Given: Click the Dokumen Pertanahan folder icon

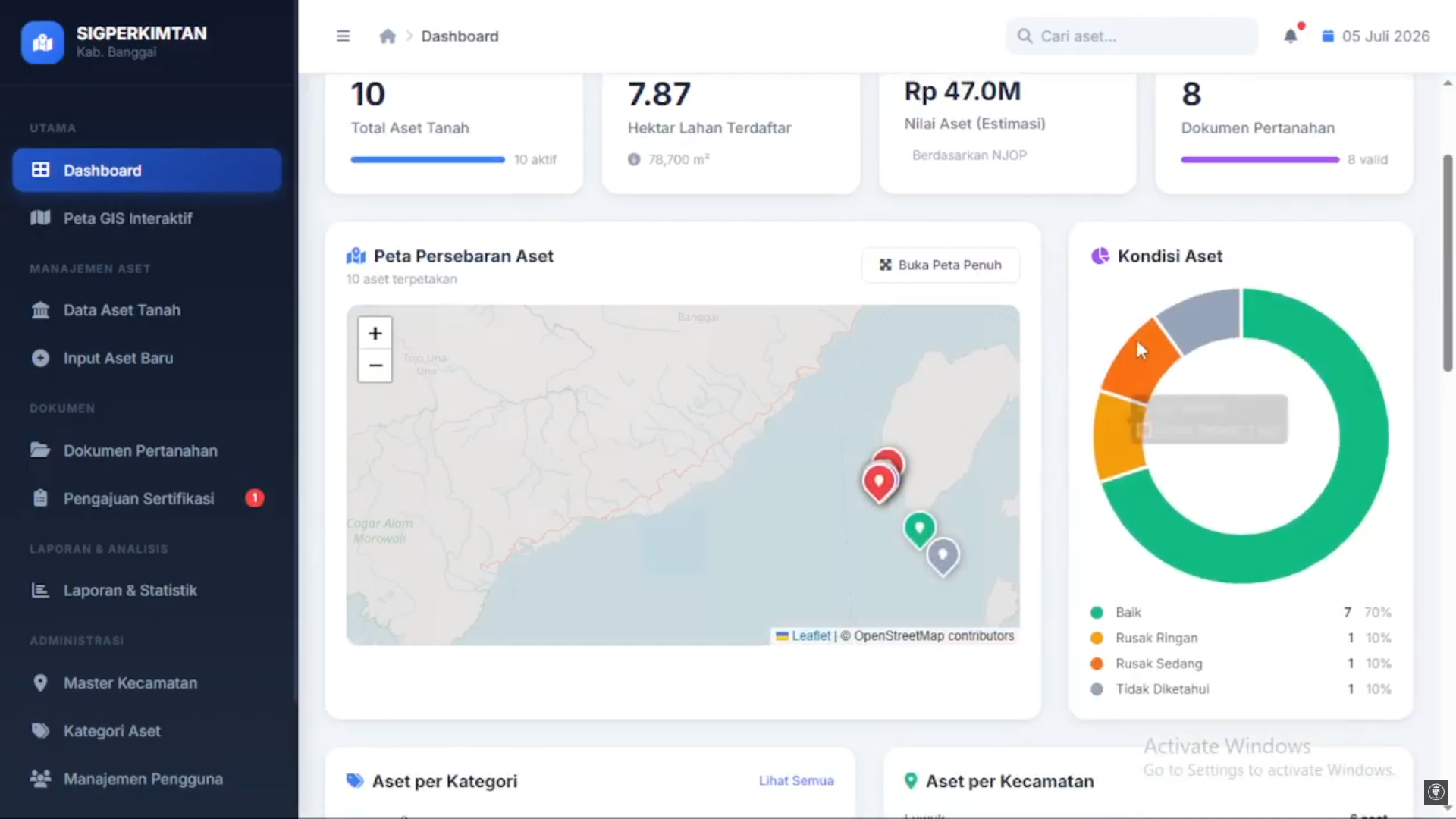Looking at the screenshot, I should (x=40, y=450).
